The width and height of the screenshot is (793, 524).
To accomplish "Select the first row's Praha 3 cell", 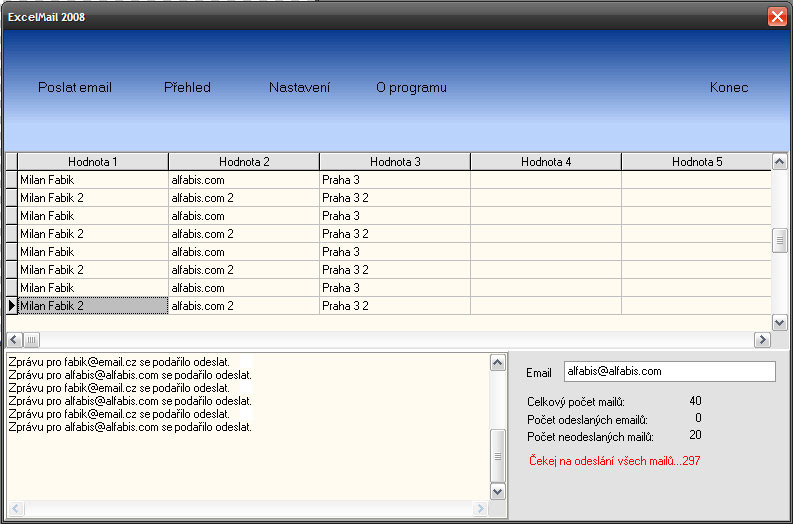I will point(395,180).
